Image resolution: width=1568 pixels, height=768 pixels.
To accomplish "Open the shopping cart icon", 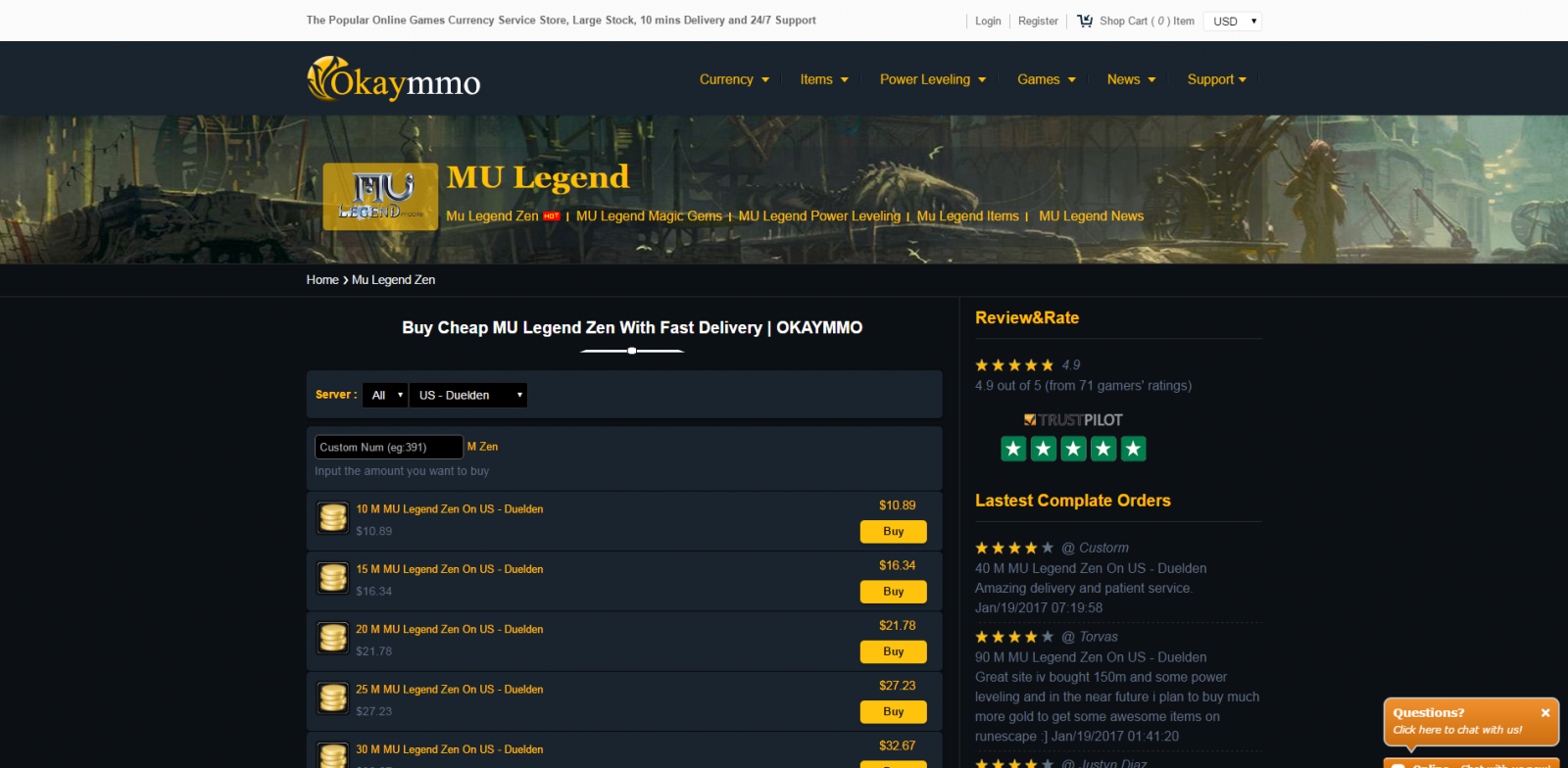I will click(x=1085, y=21).
